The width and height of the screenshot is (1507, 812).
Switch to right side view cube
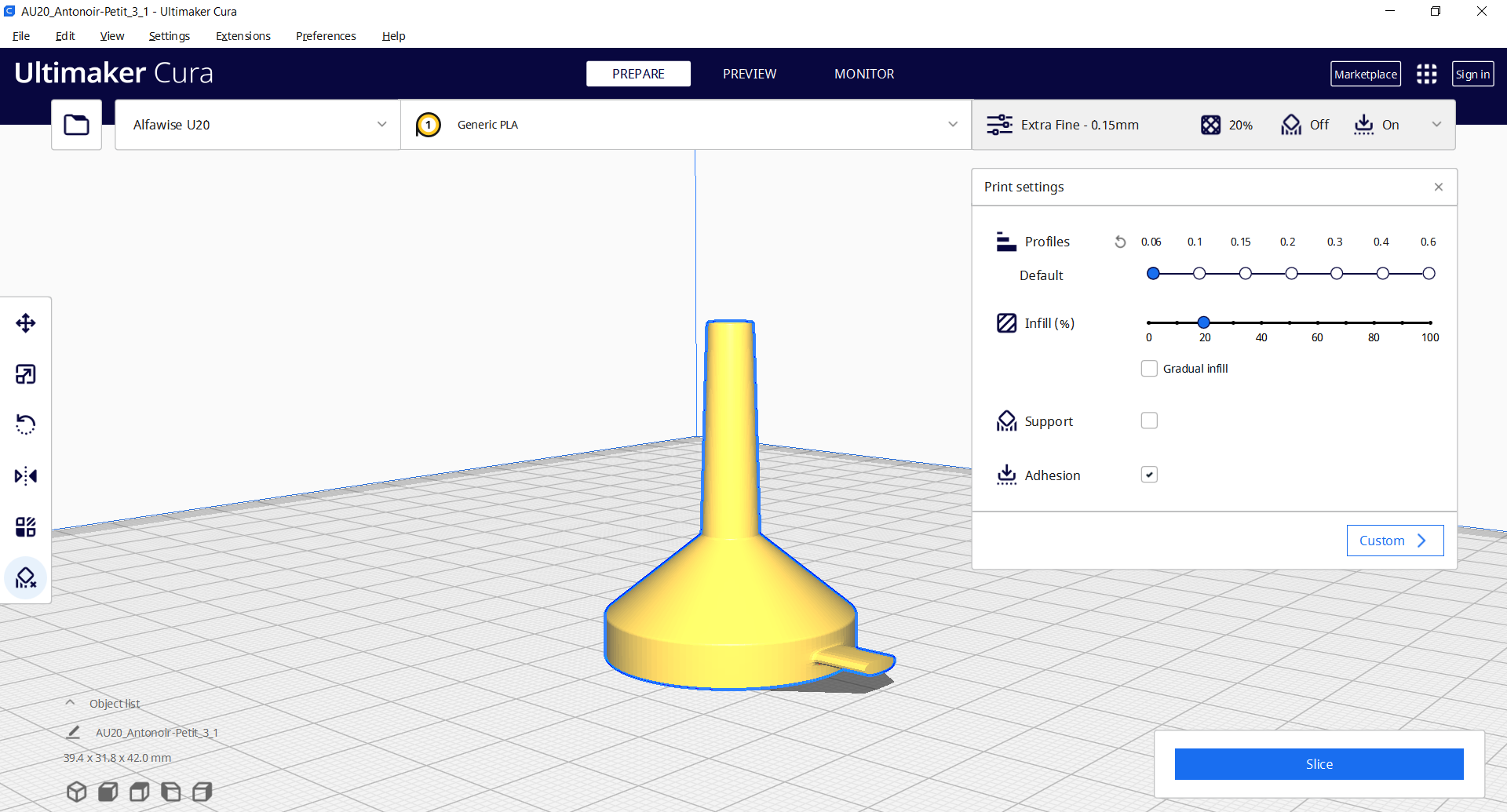point(203,792)
